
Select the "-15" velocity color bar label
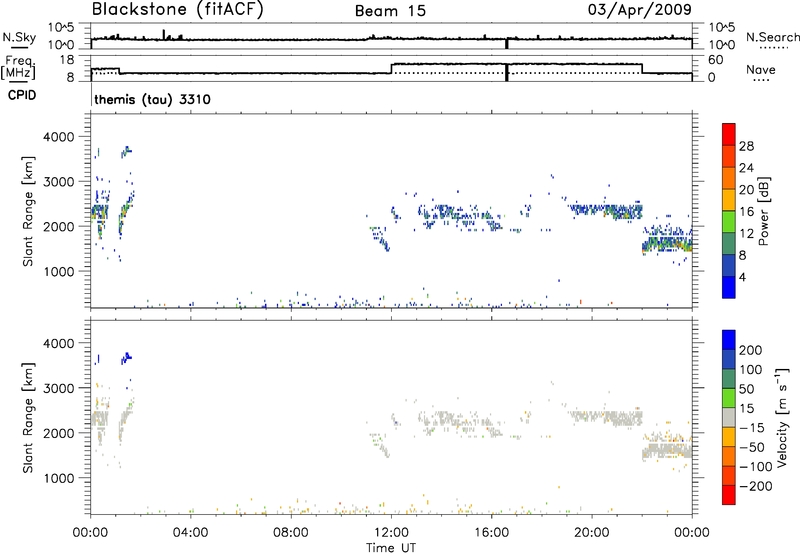[x=752, y=428]
